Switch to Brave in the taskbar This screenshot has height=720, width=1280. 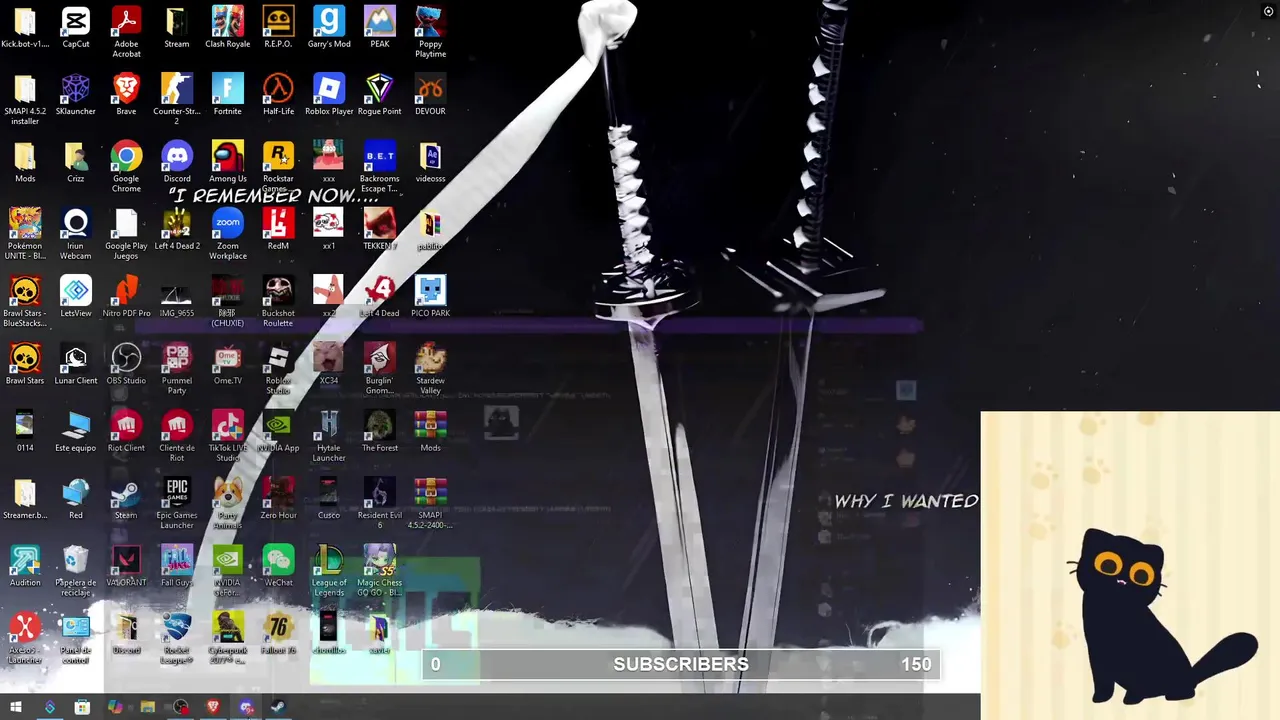coord(213,707)
